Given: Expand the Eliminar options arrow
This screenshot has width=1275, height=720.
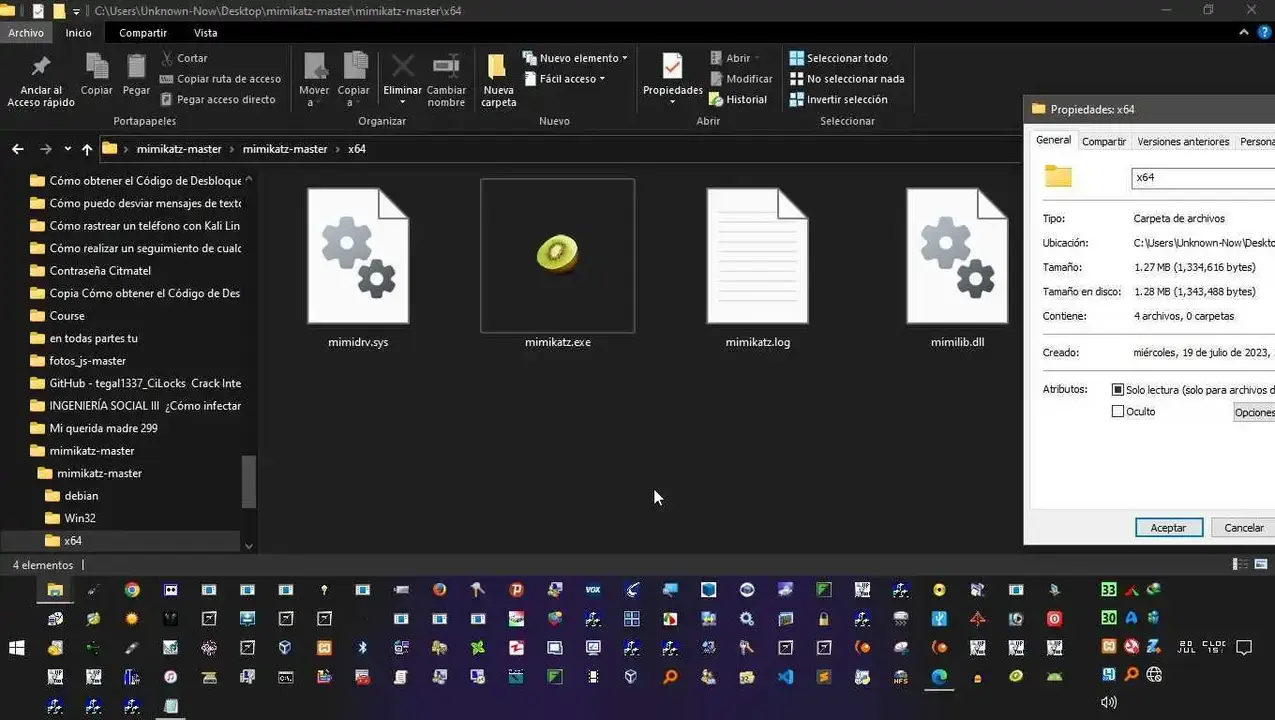Looking at the screenshot, I should pyautogui.click(x=402, y=103).
